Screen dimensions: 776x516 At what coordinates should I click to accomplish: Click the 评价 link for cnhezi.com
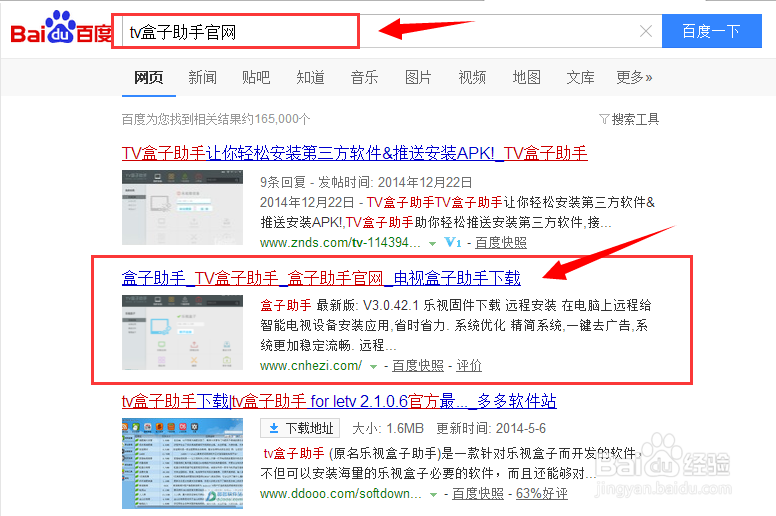[x=469, y=366]
